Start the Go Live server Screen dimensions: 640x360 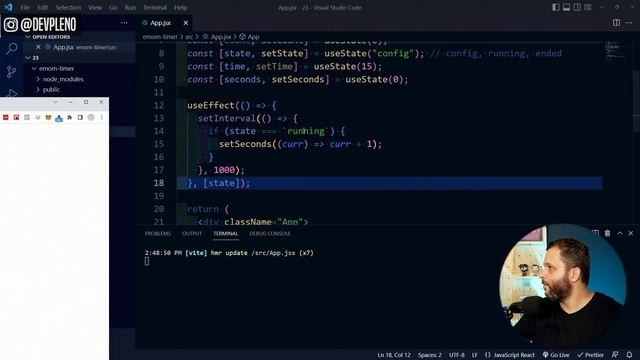556,355
